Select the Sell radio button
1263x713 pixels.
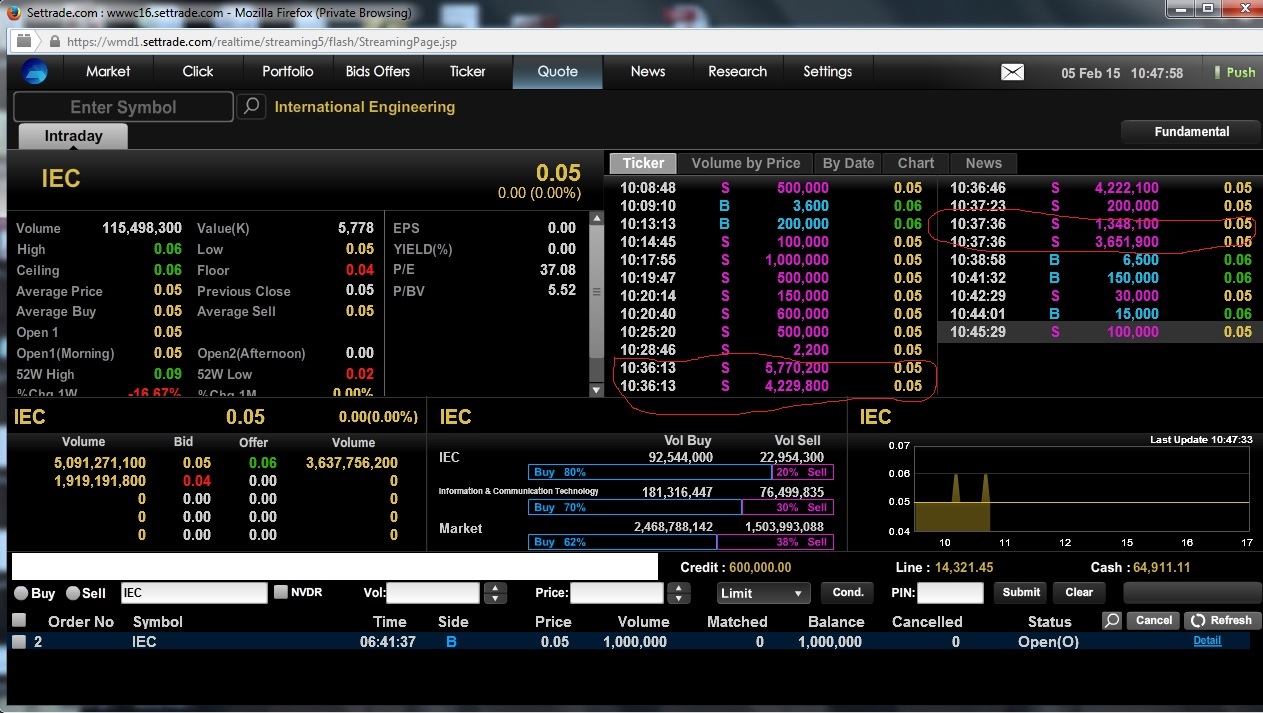point(72,593)
